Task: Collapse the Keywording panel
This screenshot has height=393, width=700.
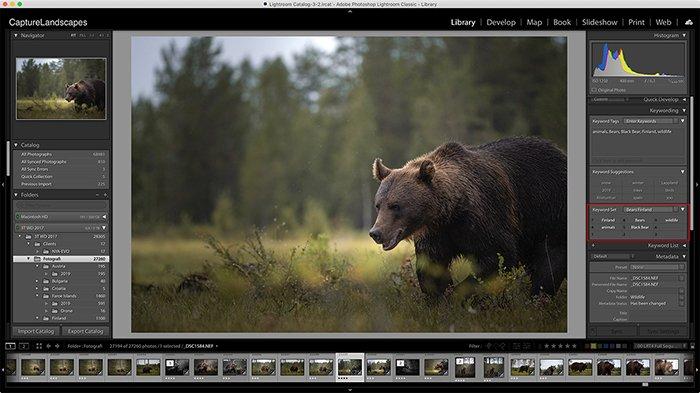Action: pyautogui.click(x=684, y=110)
